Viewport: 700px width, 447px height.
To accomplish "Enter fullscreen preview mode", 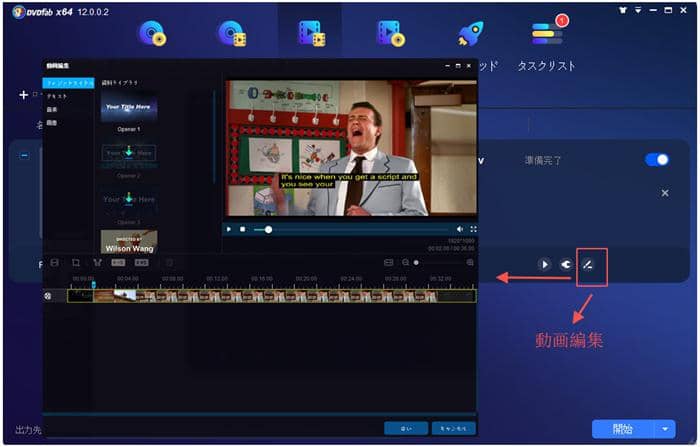I will tap(473, 230).
